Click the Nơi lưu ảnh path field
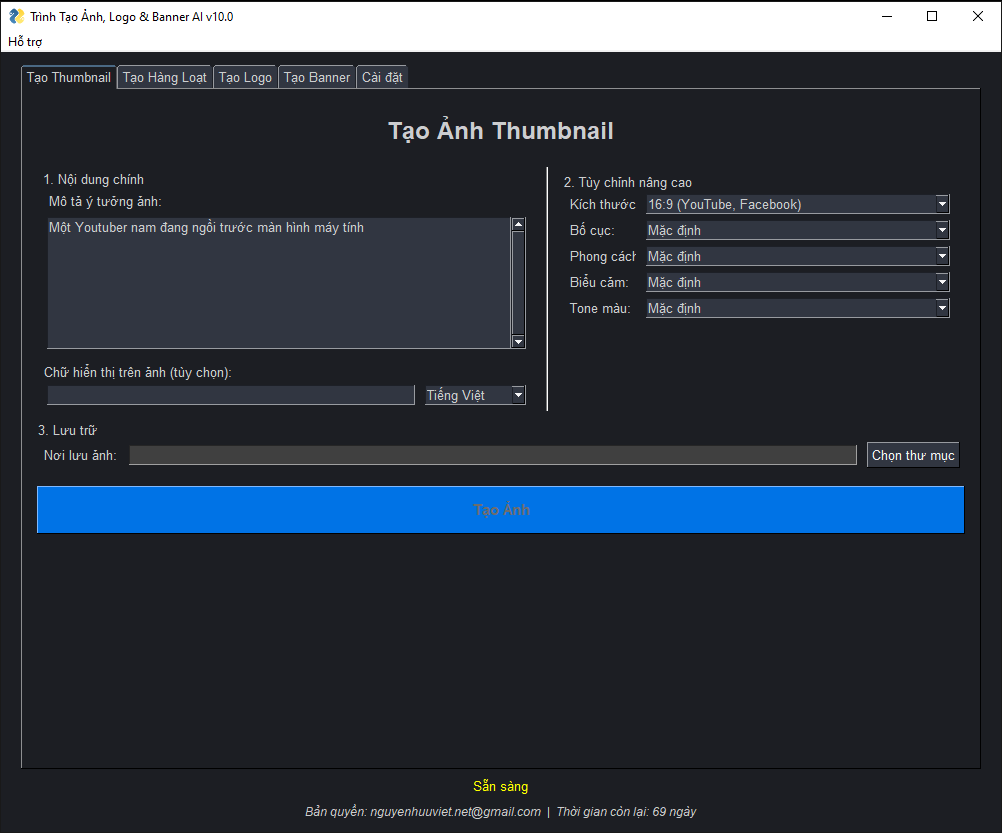Viewport: 1002px width, 833px height. click(493, 455)
